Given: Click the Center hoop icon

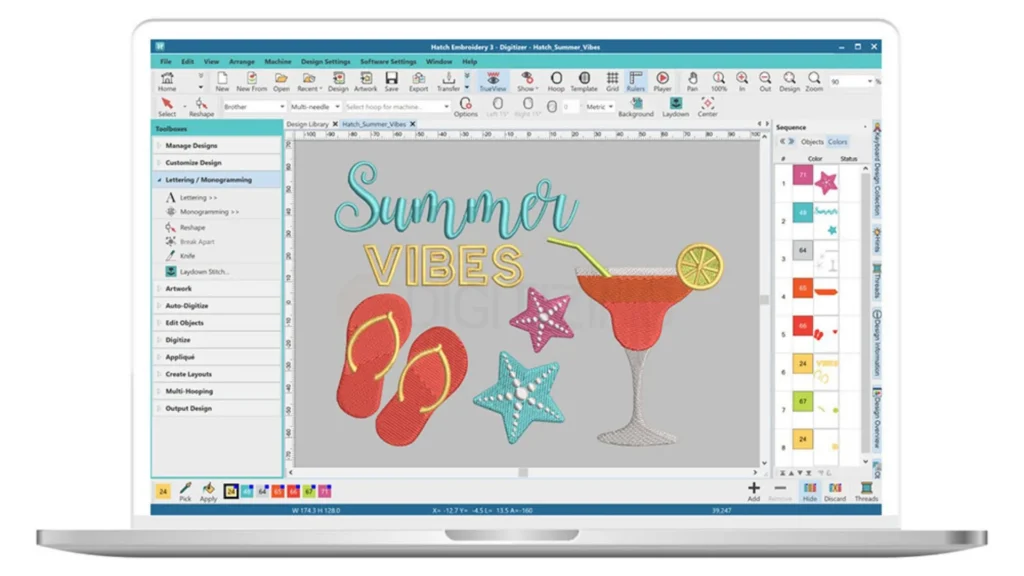Looking at the screenshot, I should coord(707,106).
